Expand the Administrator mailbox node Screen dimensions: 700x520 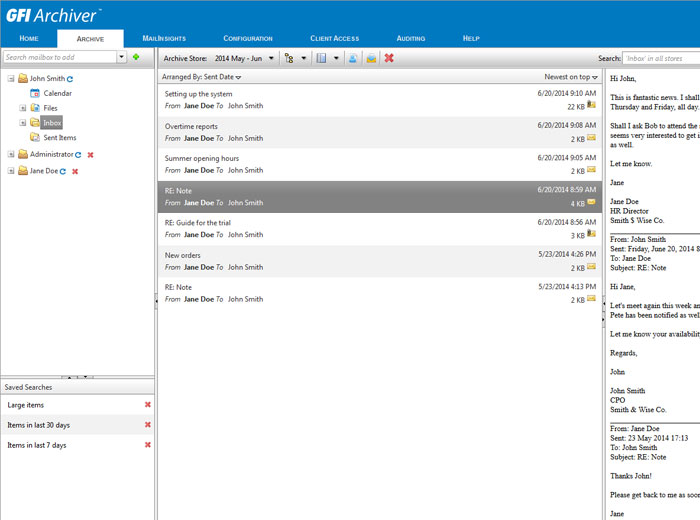tap(11, 154)
